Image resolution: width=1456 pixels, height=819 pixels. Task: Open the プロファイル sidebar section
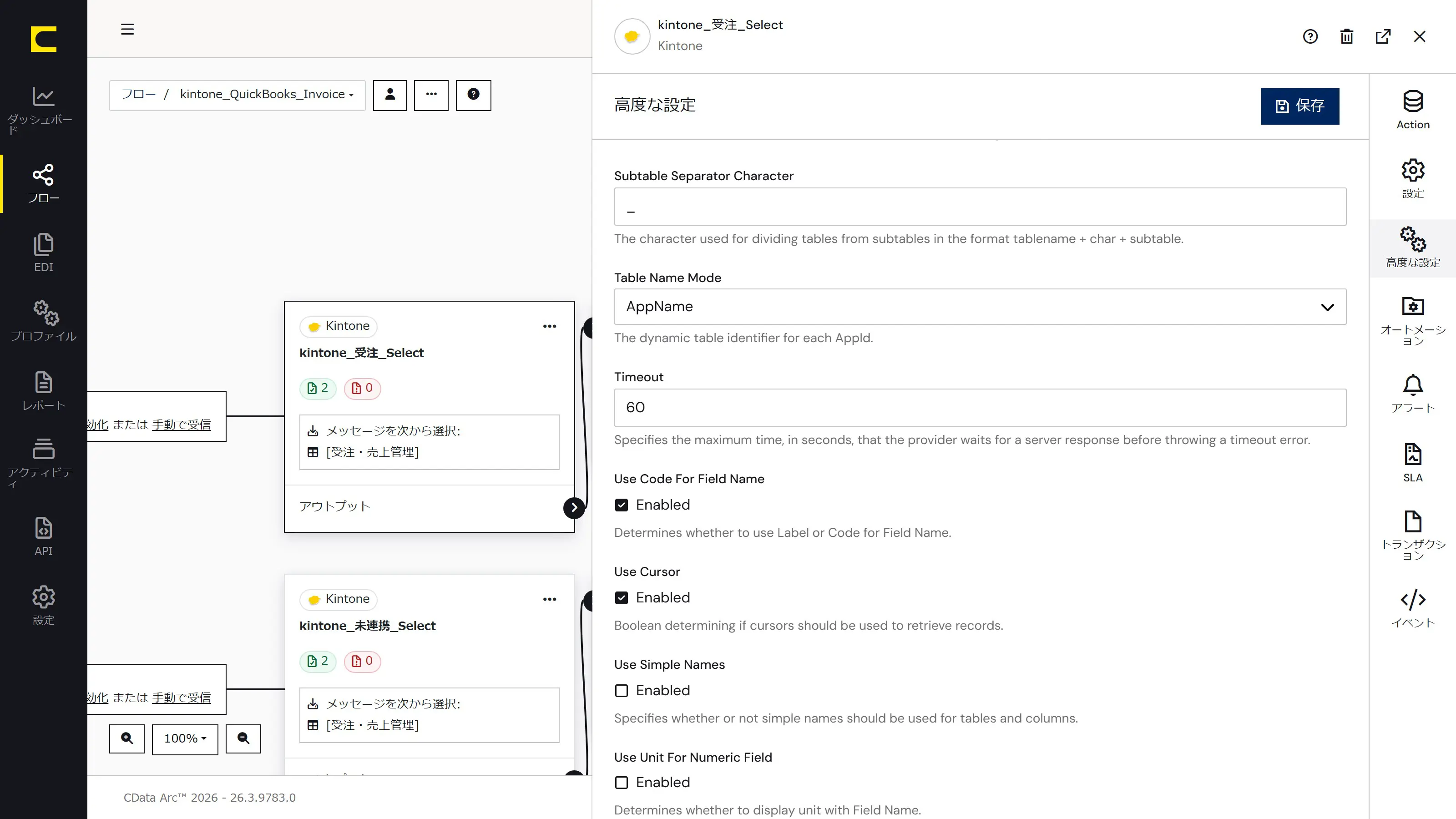pyautogui.click(x=44, y=321)
